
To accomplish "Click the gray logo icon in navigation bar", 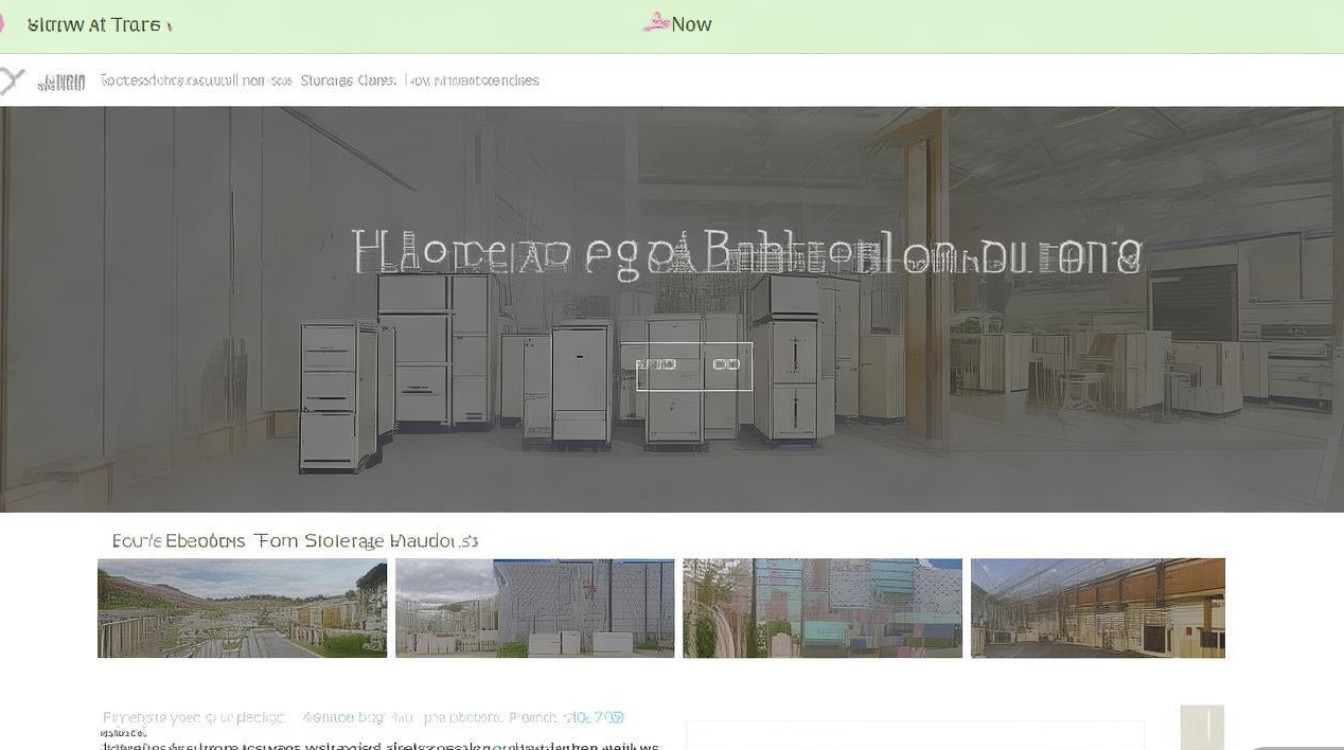I will (x=11, y=81).
